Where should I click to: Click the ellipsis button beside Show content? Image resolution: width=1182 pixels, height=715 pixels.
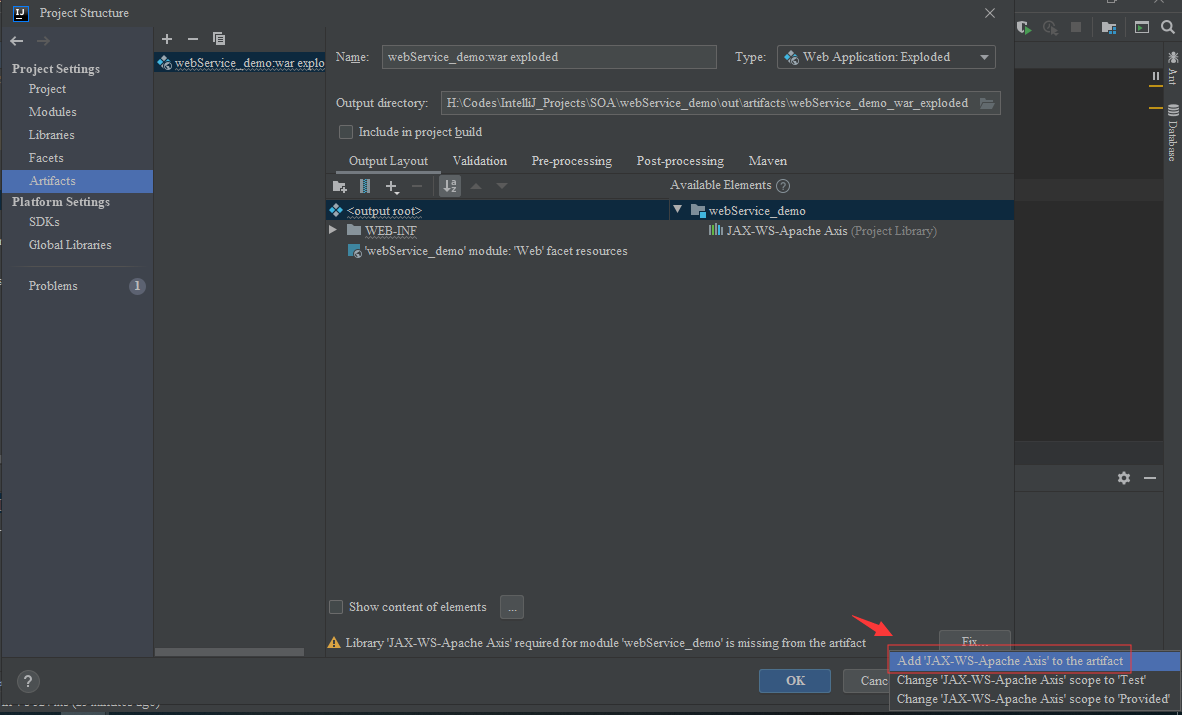(512, 606)
